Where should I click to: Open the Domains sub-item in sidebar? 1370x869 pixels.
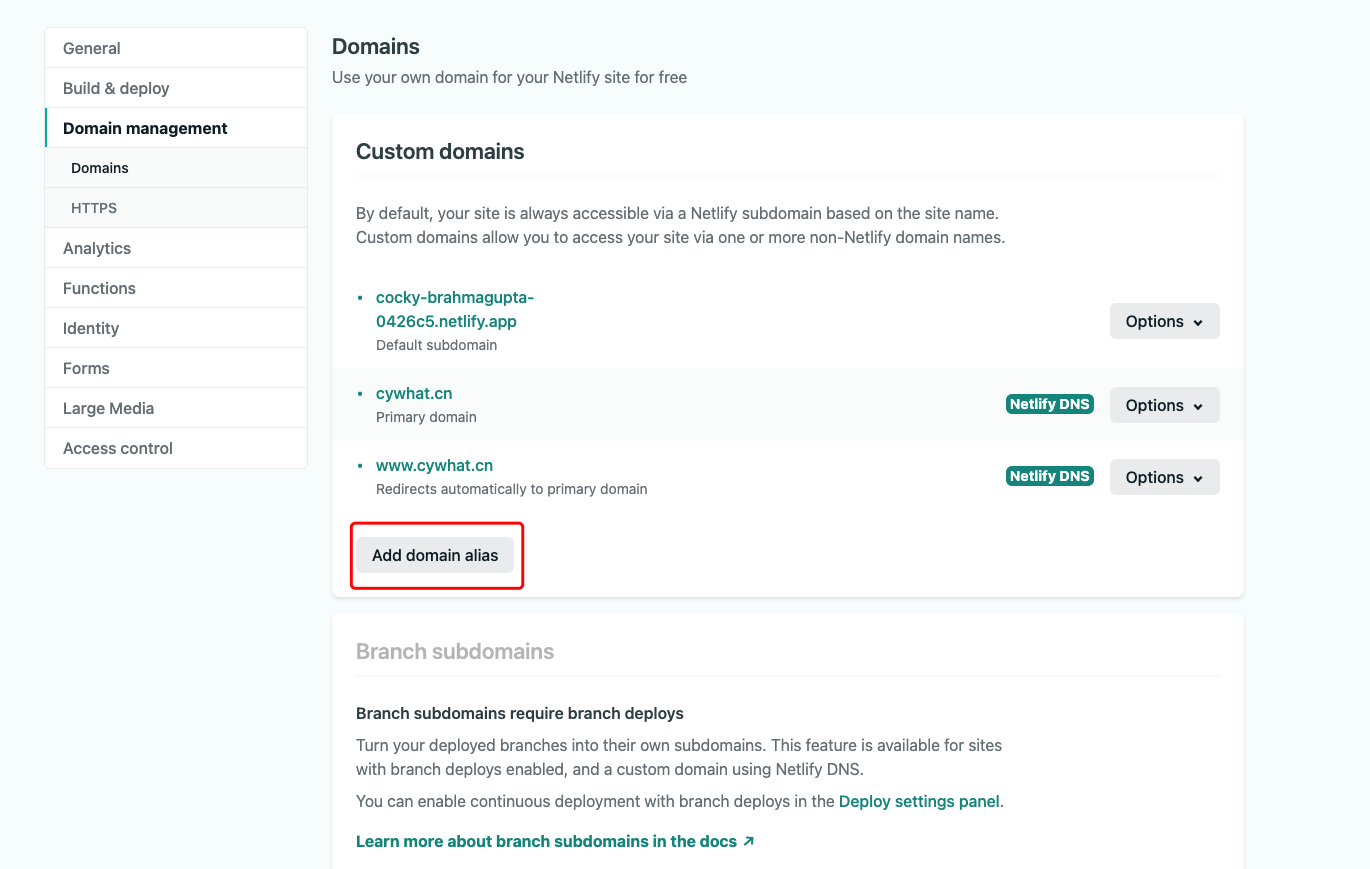[100, 168]
